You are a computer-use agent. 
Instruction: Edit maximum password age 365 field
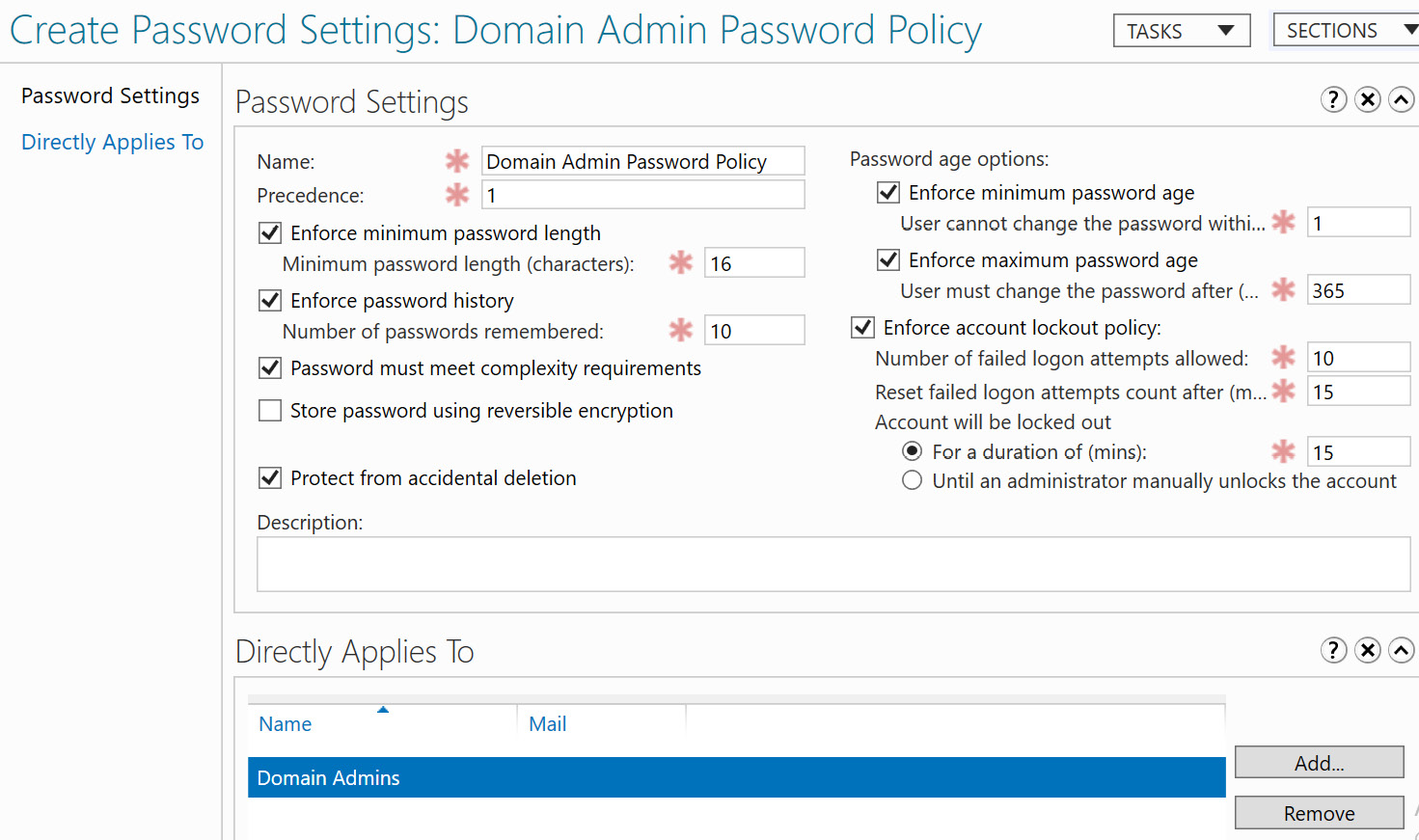[x=1358, y=290]
